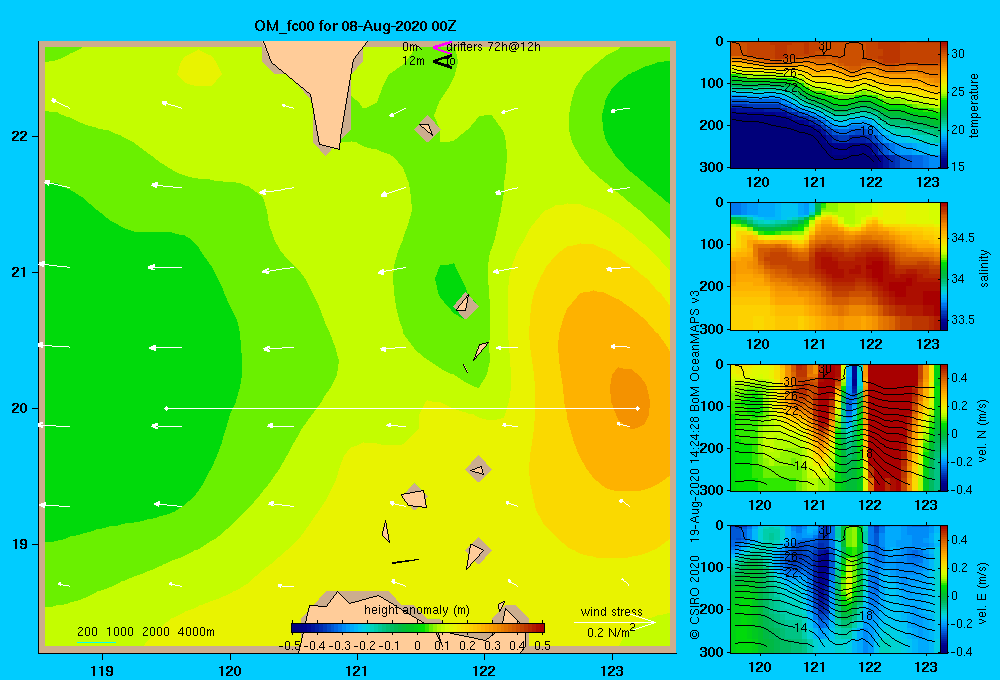Click the '34.5' salinity scale tick label
The image size is (1000, 680).
click(x=962, y=238)
